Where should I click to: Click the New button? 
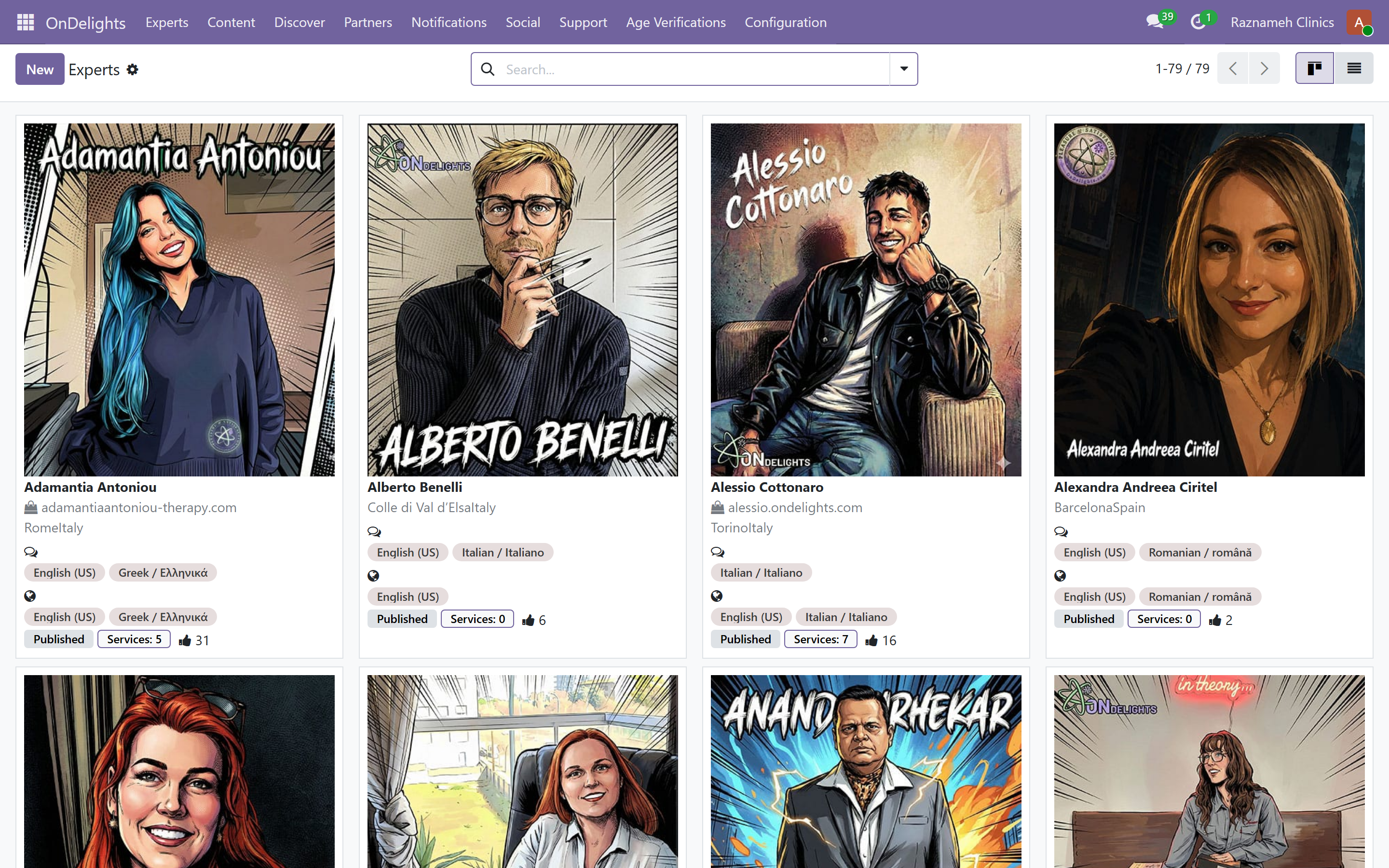click(x=40, y=69)
